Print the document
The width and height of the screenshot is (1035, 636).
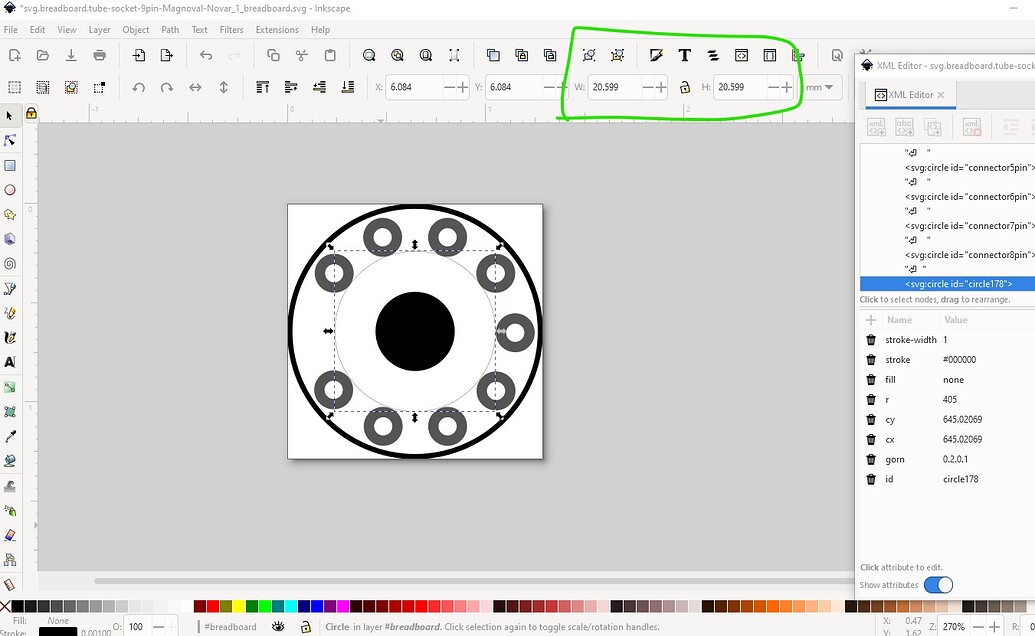tap(100, 55)
